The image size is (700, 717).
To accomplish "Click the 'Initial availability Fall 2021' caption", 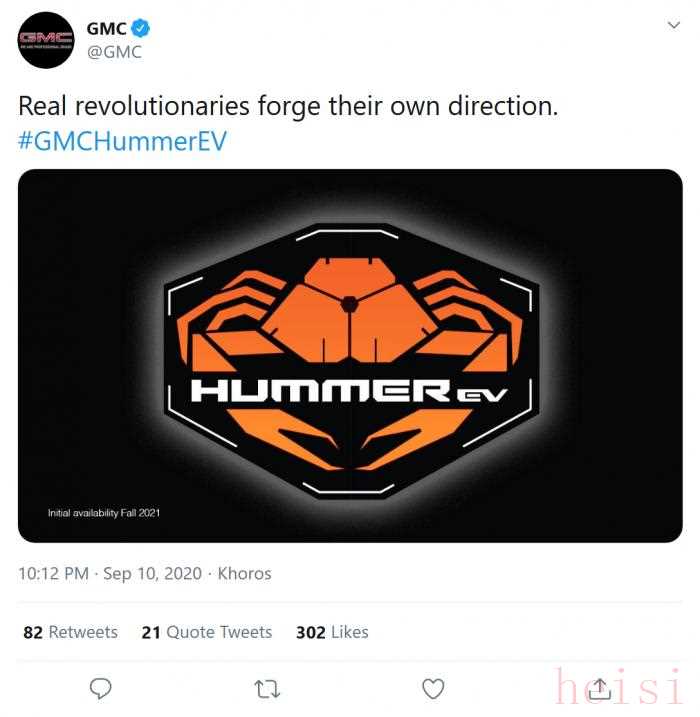I will point(104,513).
